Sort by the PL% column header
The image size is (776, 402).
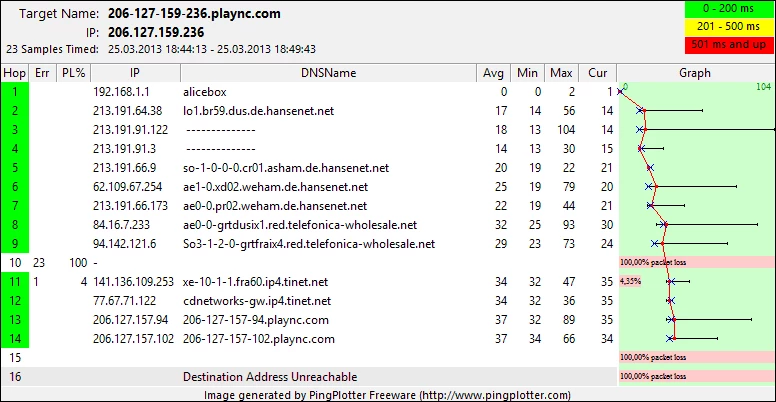tap(70, 73)
